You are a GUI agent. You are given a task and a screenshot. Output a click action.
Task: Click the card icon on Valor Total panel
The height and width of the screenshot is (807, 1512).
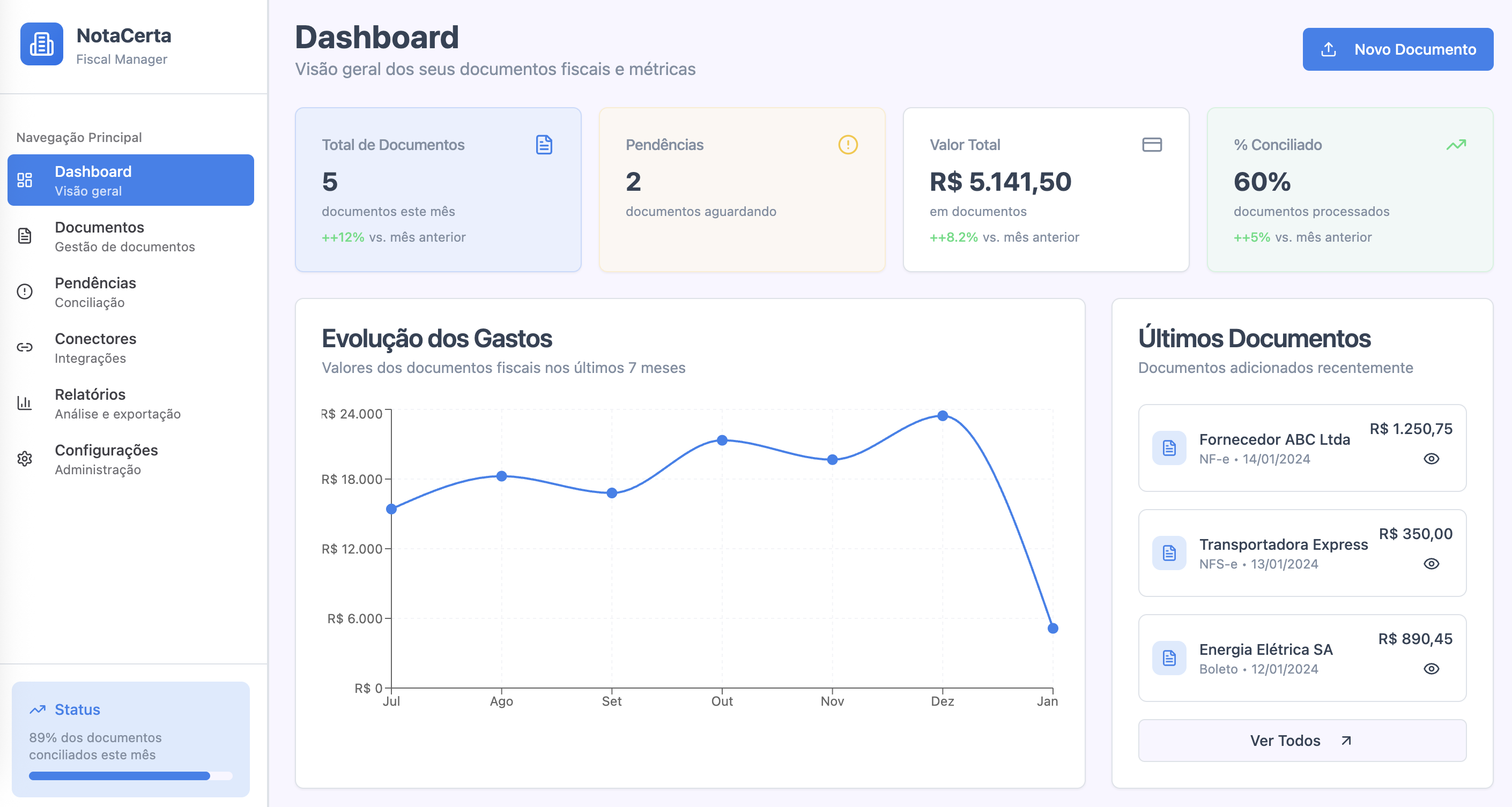point(1152,145)
